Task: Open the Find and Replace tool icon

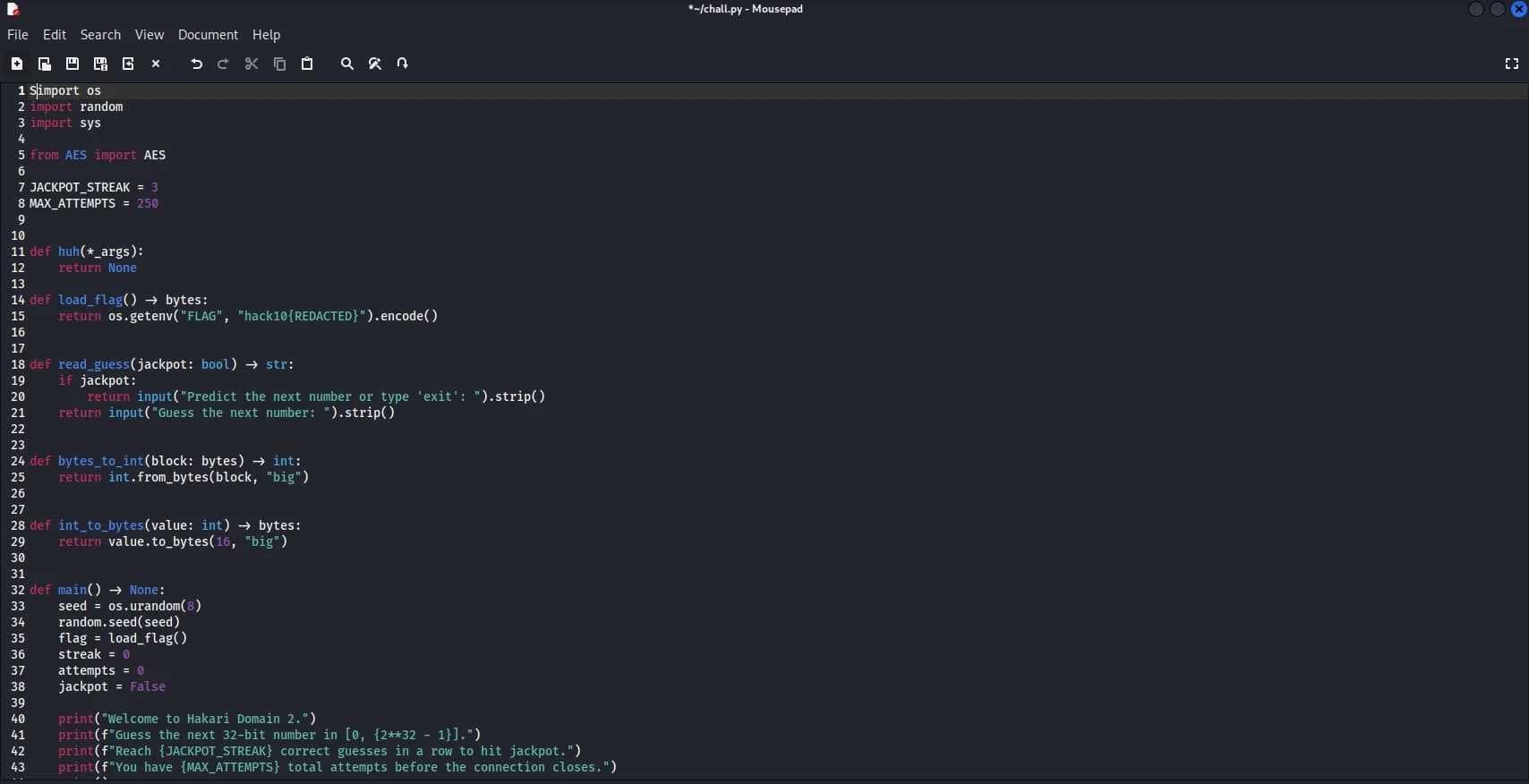Action: pyautogui.click(x=375, y=64)
